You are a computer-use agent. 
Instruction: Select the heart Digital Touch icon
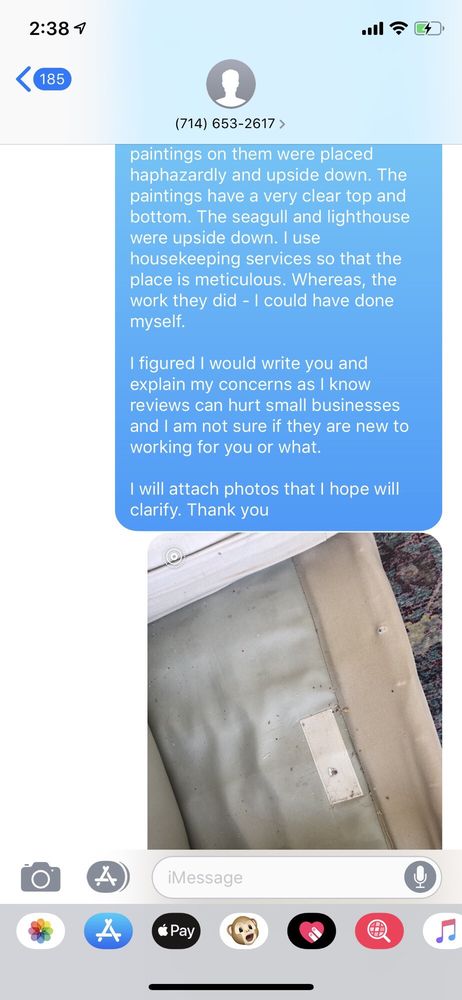click(311, 930)
